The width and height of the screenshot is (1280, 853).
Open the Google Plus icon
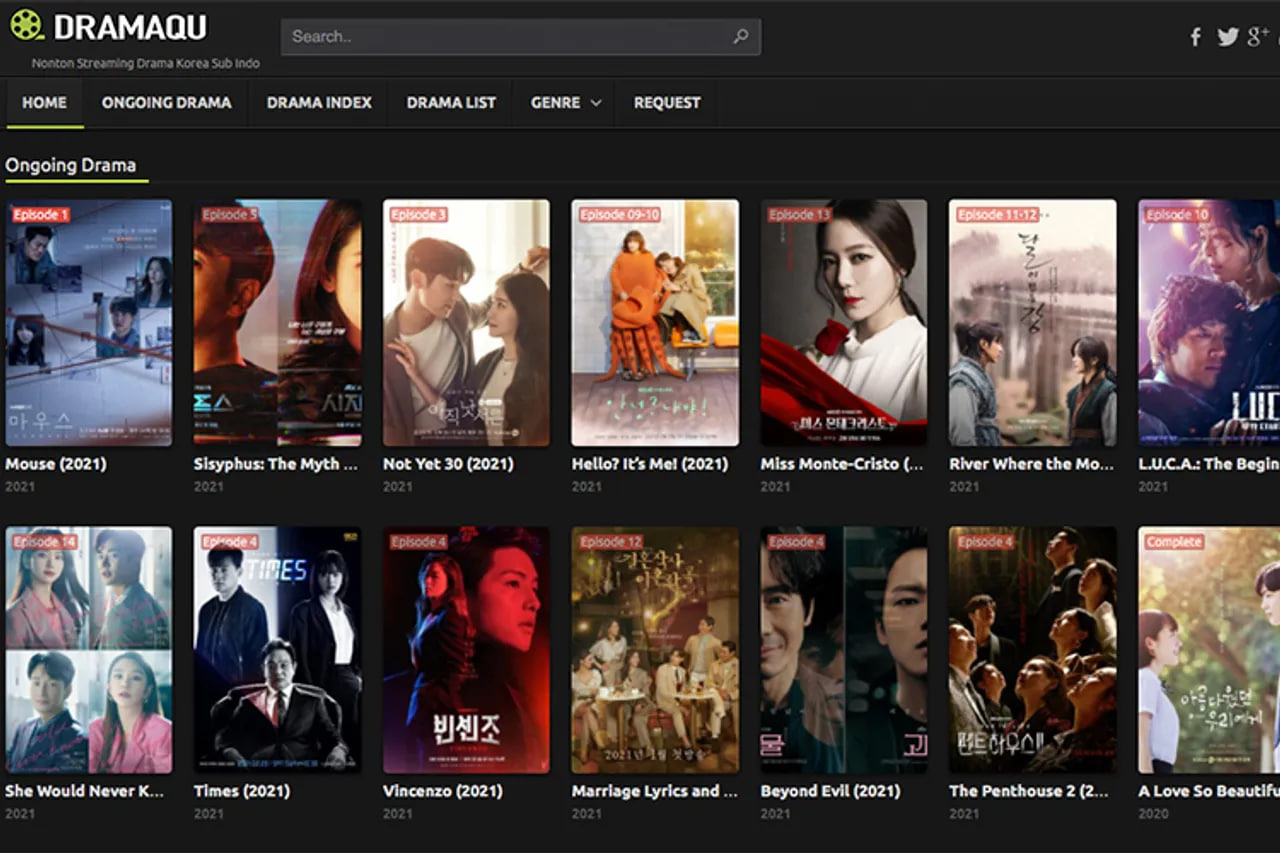1258,37
